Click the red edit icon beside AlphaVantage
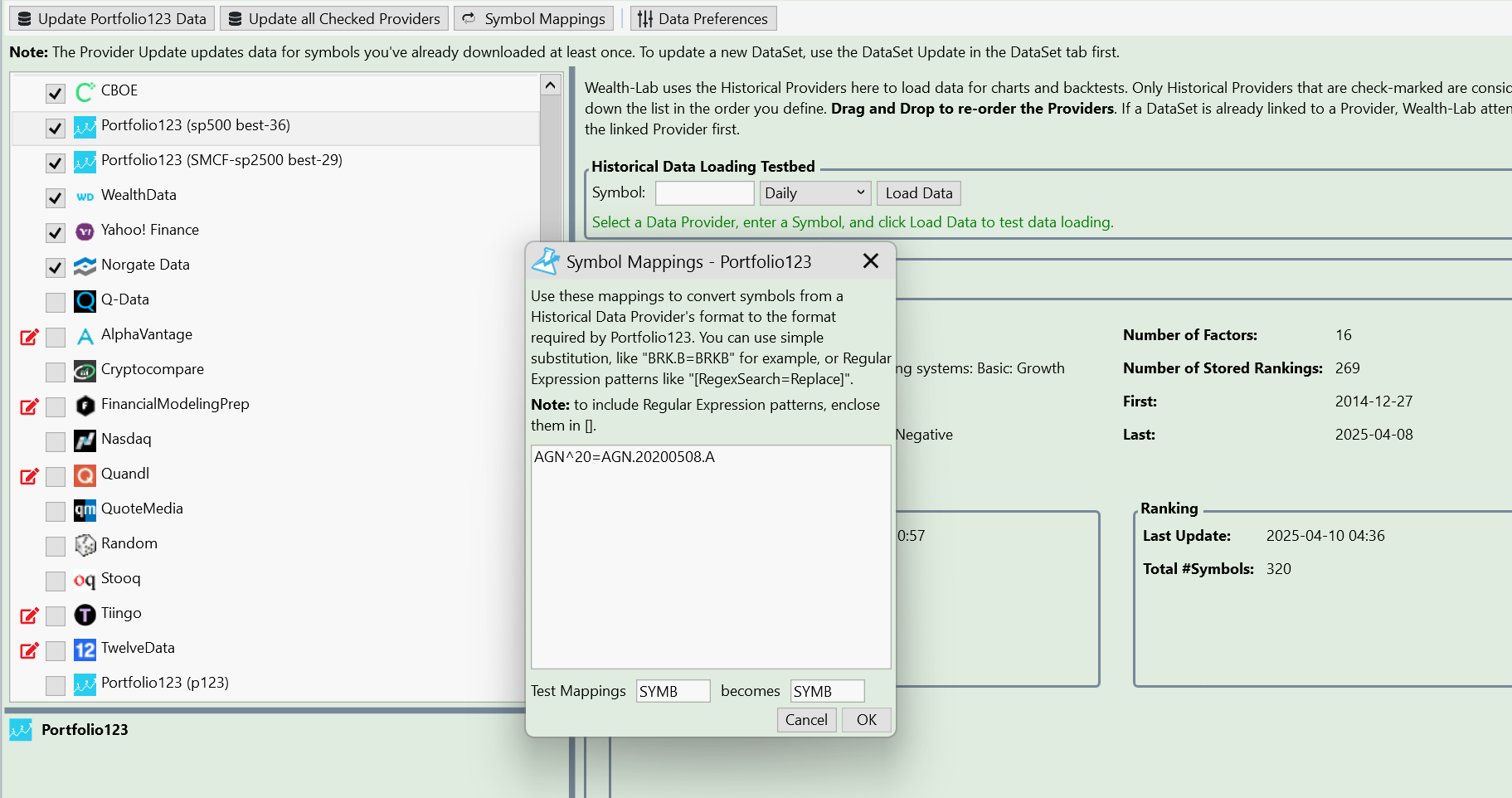The width and height of the screenshot is (1512, 798). (x=29, y=337)
